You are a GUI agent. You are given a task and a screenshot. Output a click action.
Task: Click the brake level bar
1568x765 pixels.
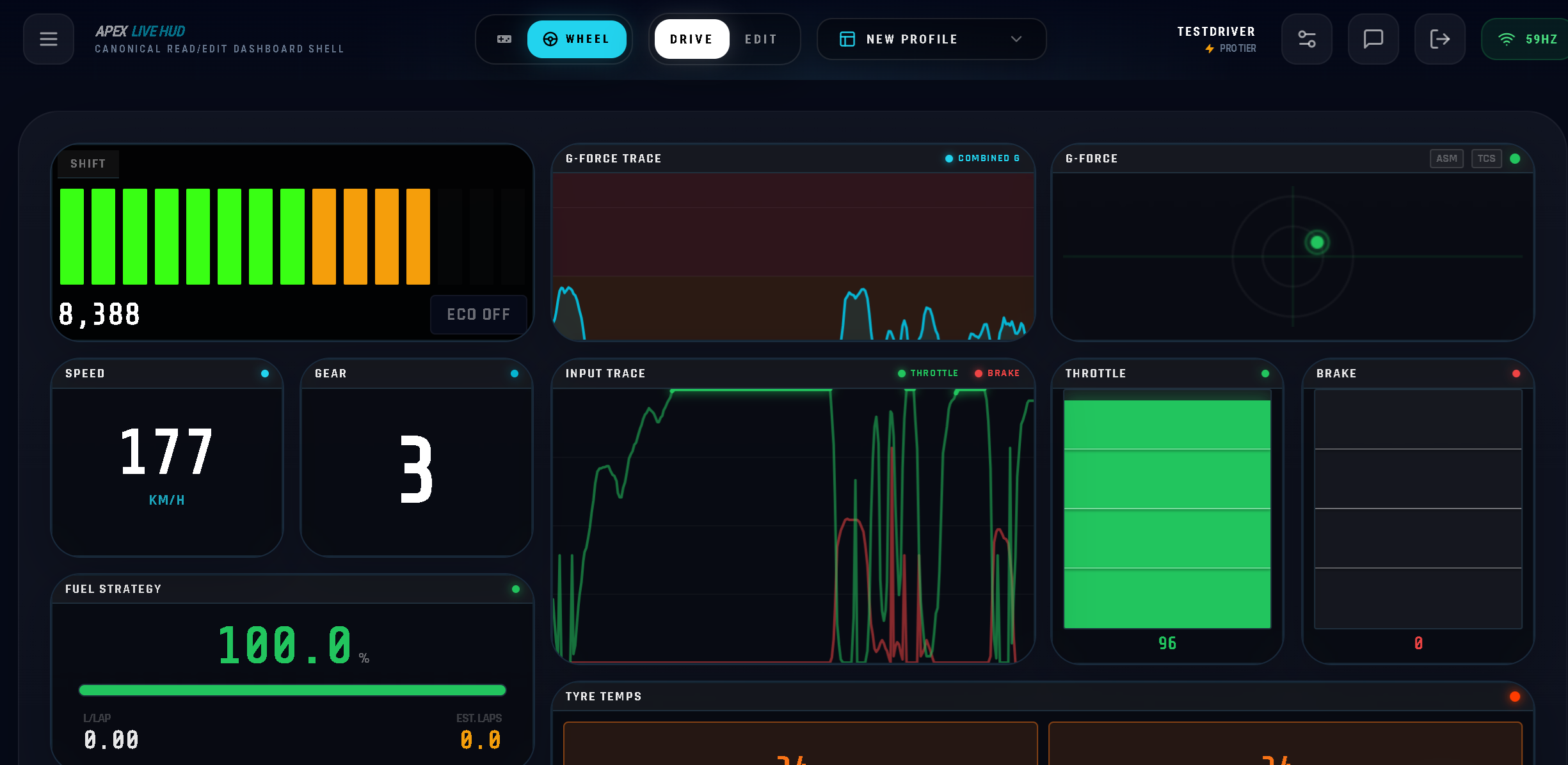tap(1418, 509)
